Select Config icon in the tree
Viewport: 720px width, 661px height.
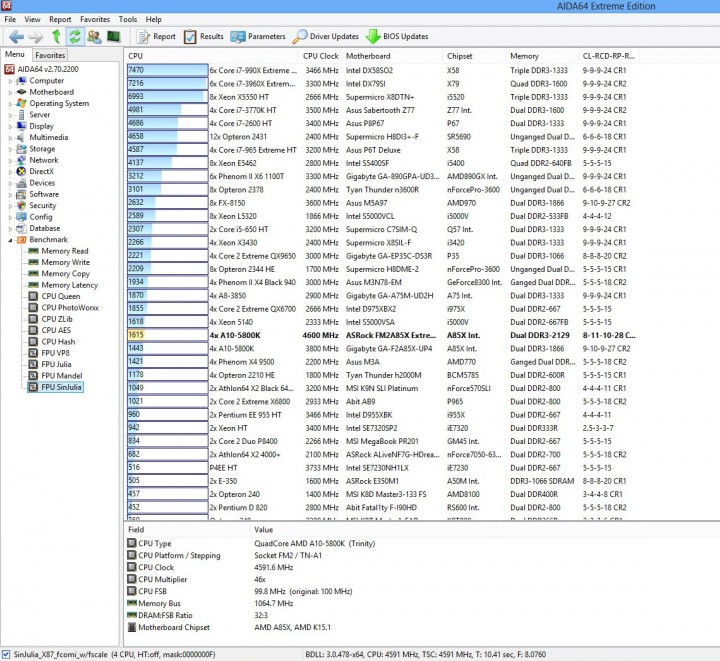[21, 217]
